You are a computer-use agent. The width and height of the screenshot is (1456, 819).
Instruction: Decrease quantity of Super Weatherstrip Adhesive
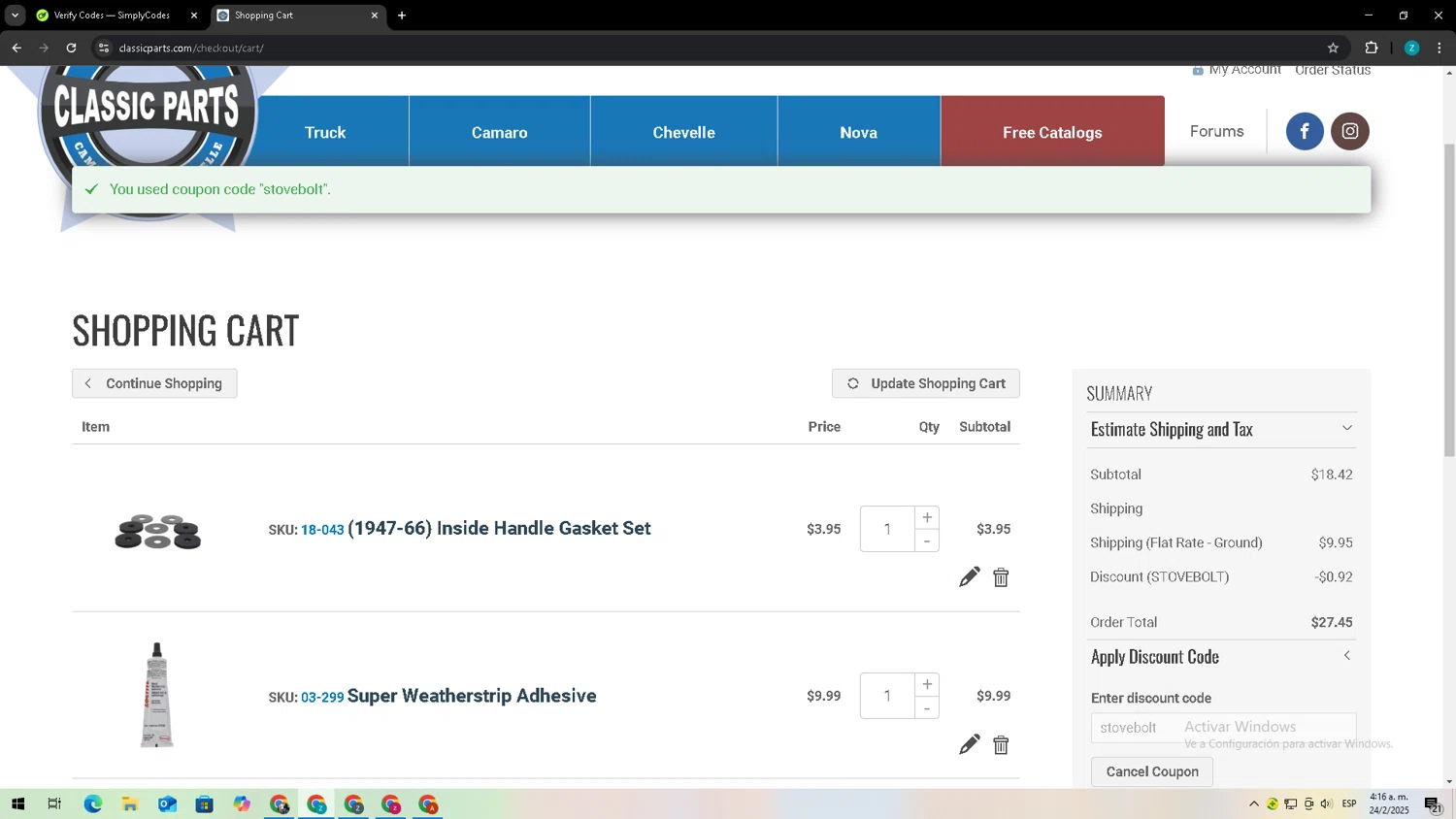pos(927,707)
